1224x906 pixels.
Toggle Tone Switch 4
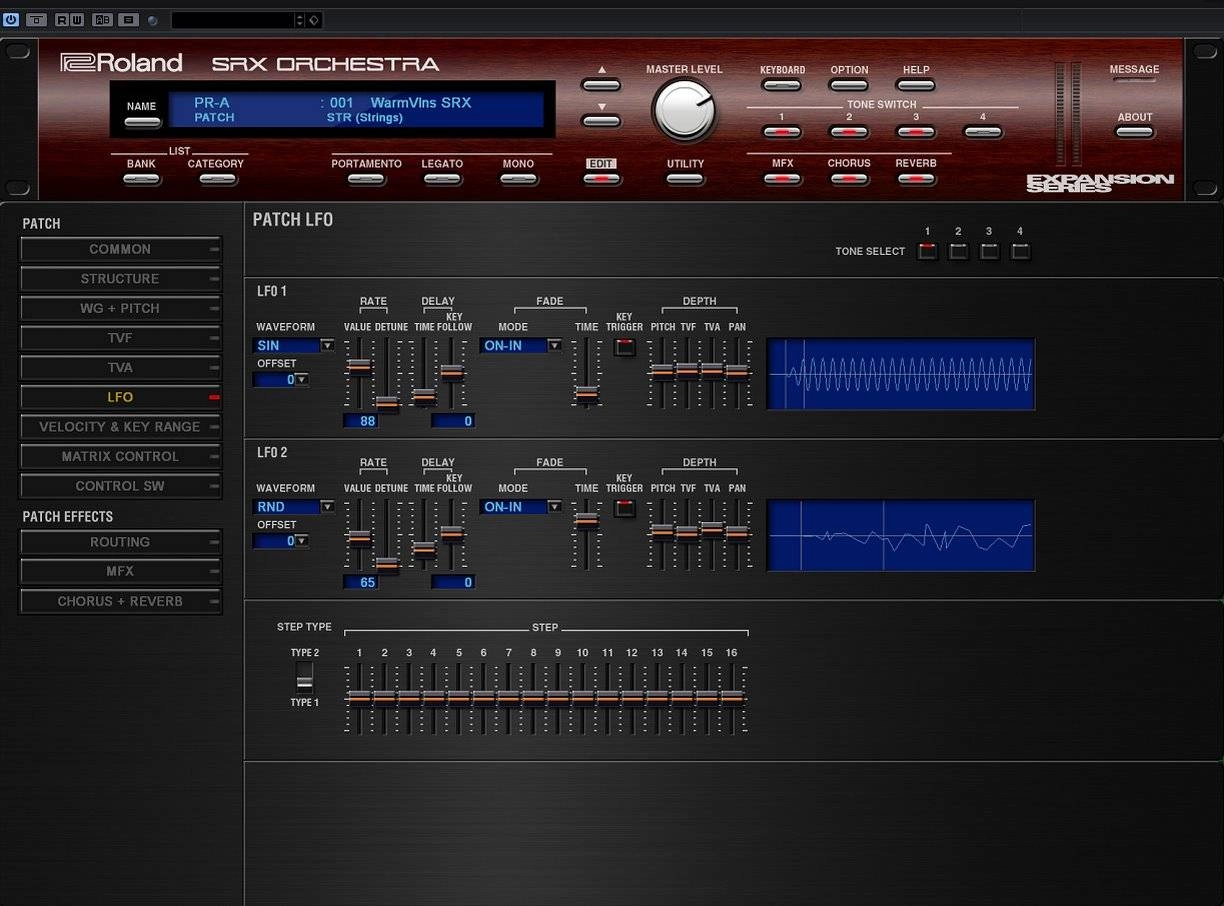(982, 132)
